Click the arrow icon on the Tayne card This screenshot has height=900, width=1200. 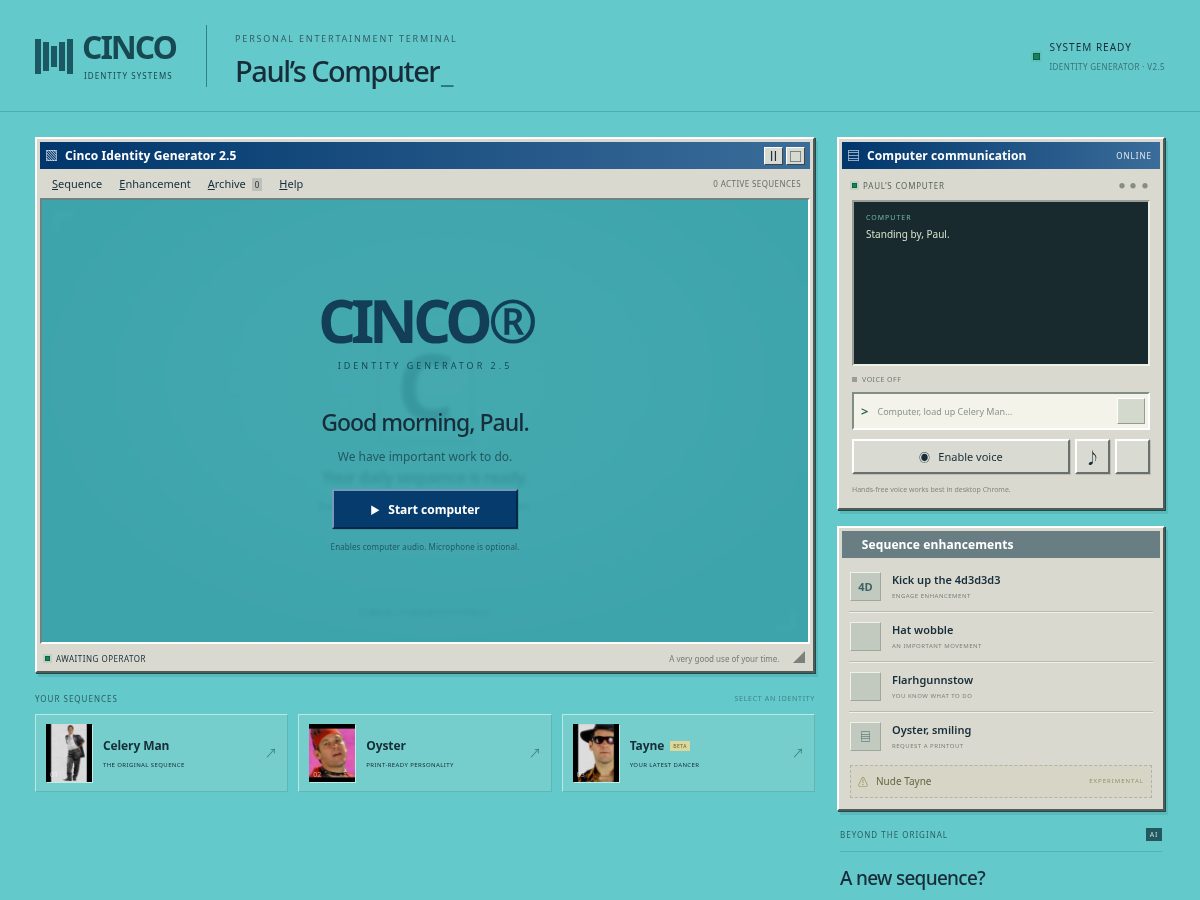798,753
